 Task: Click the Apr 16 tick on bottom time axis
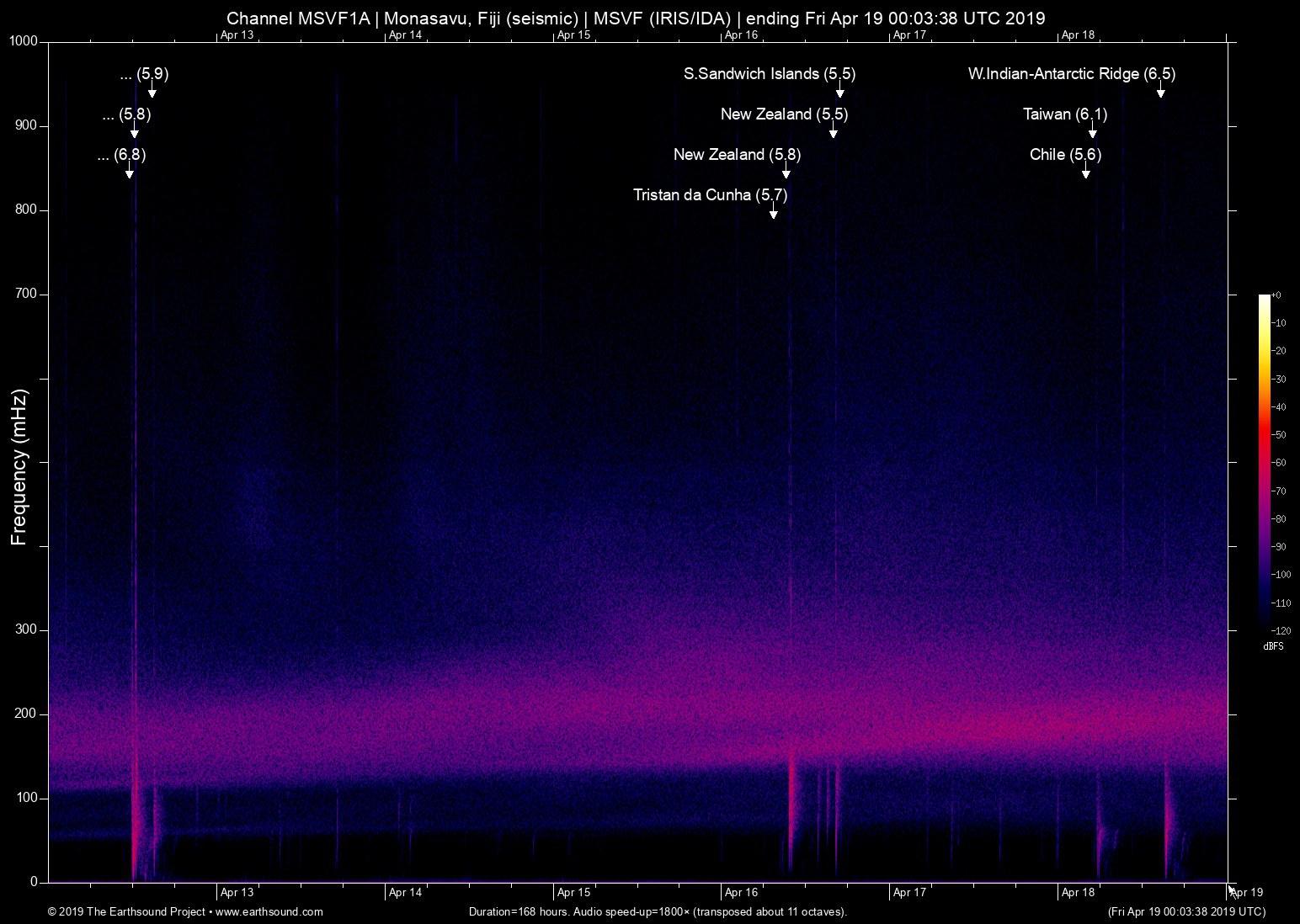click(x=741, y=892)
